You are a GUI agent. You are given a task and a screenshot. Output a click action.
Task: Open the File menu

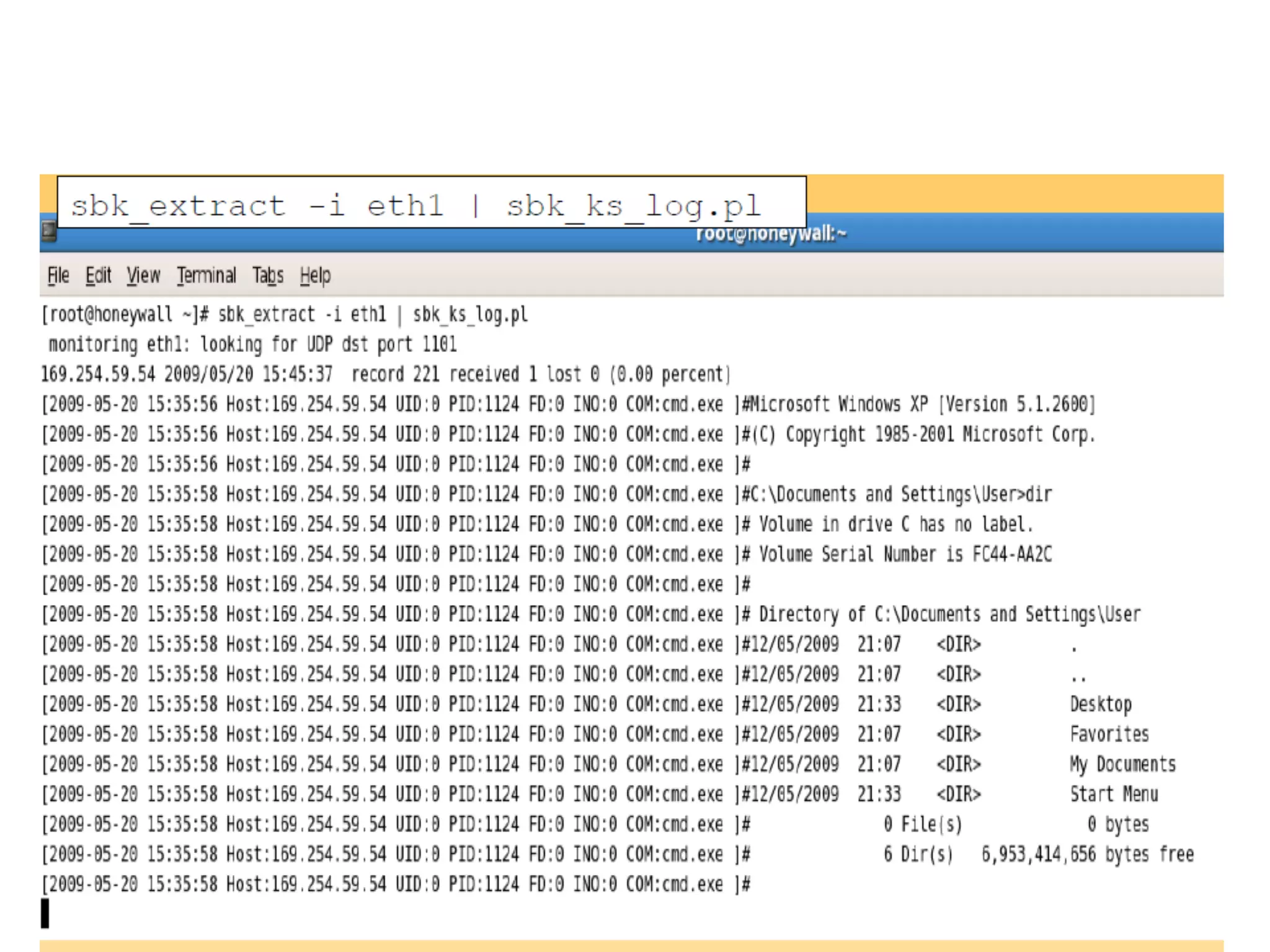pos(58,275)
